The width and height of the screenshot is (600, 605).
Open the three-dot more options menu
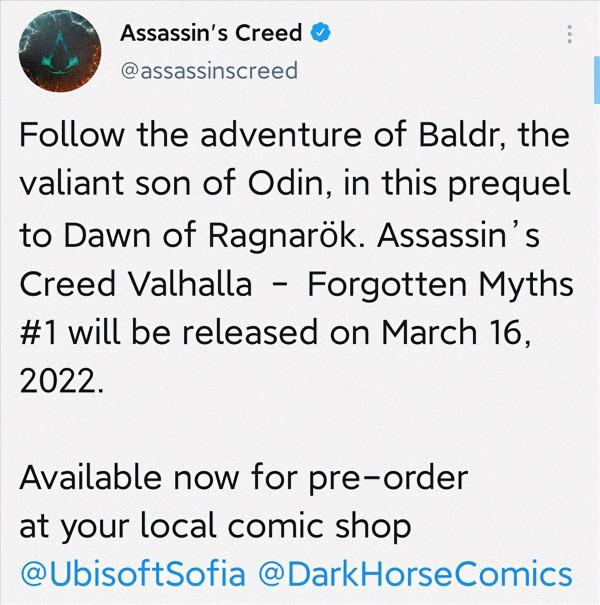click(570, 34)
